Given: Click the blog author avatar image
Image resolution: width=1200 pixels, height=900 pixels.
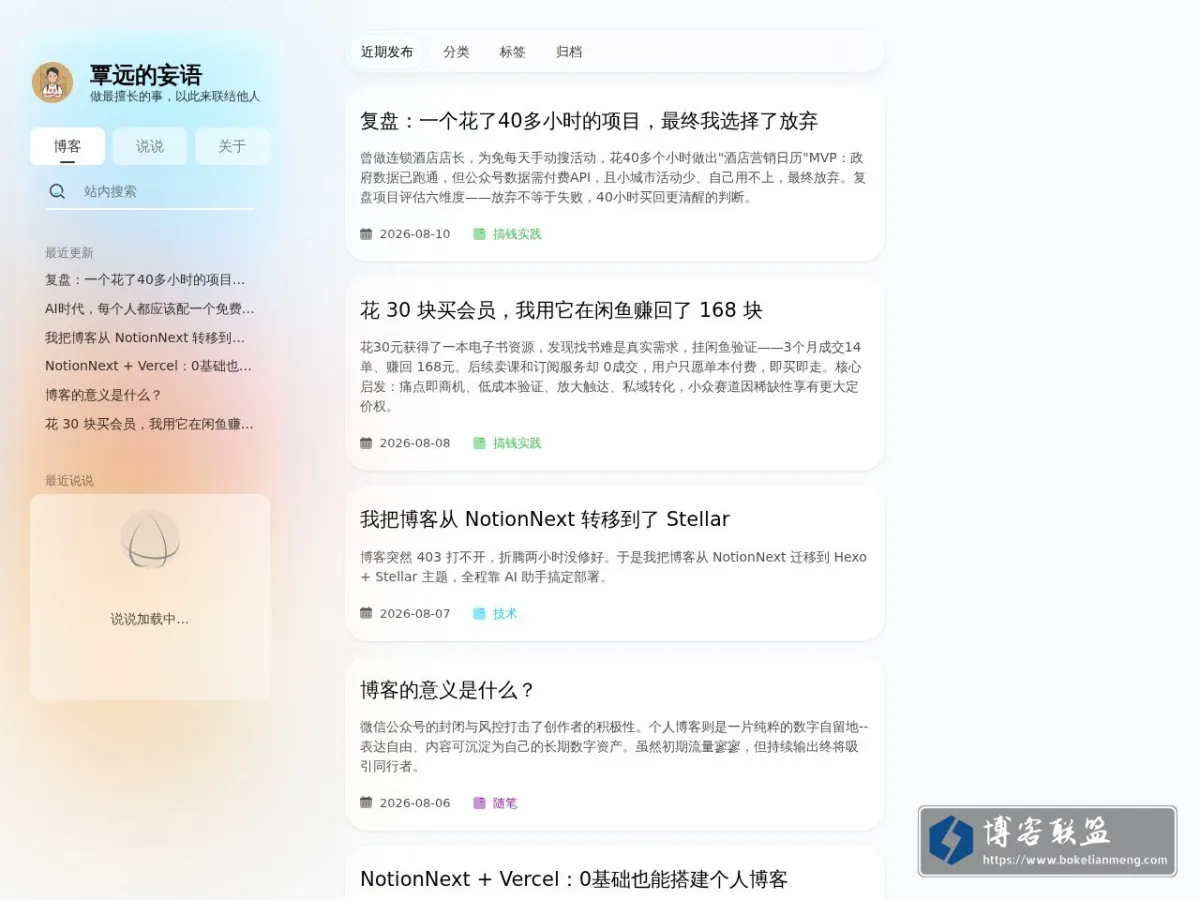Looking at the screenshot, I should click(x=52, y=82).
